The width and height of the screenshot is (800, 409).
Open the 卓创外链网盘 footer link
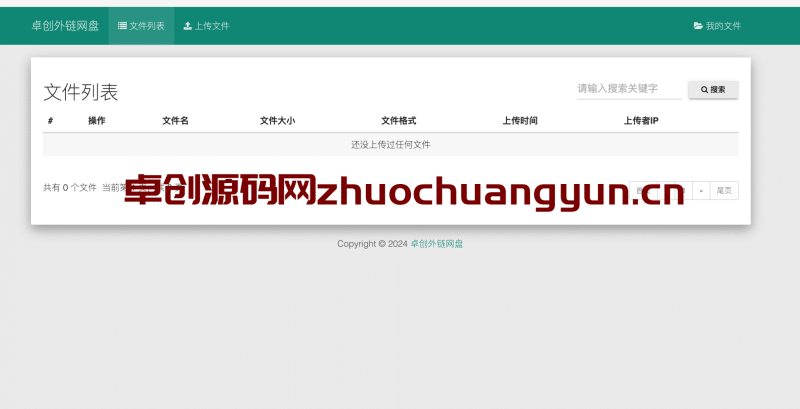437,244
